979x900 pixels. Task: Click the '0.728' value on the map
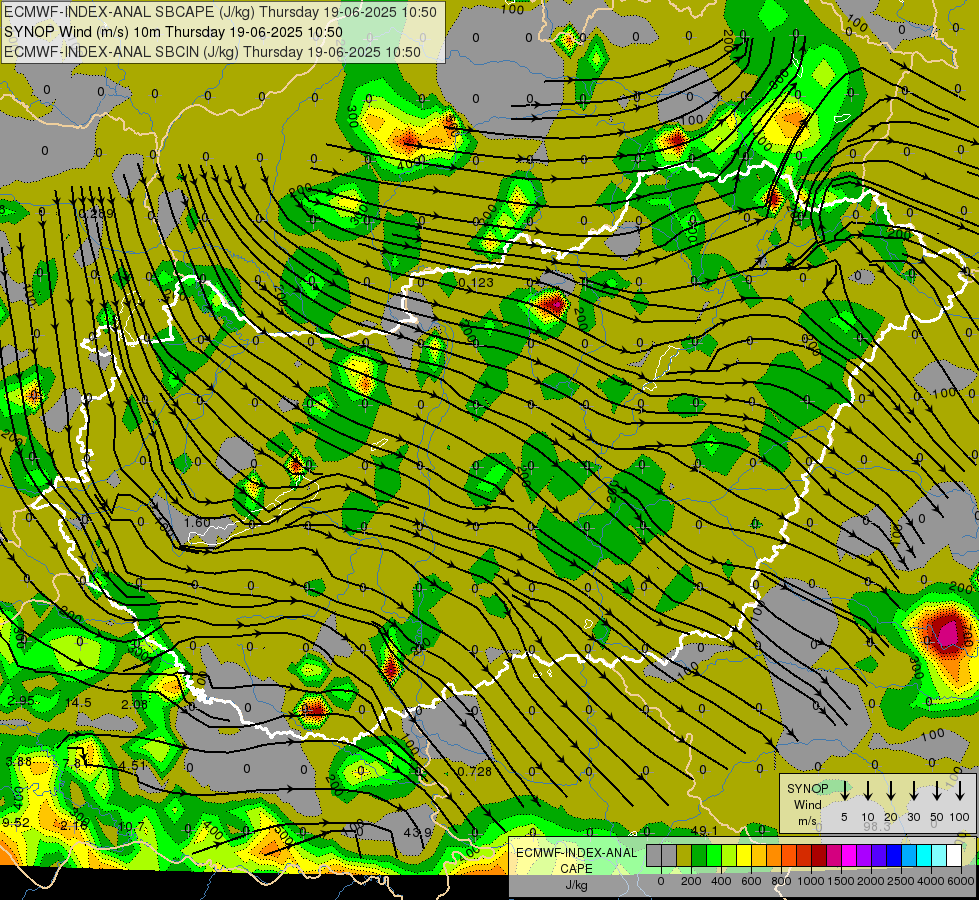[474, 771]
